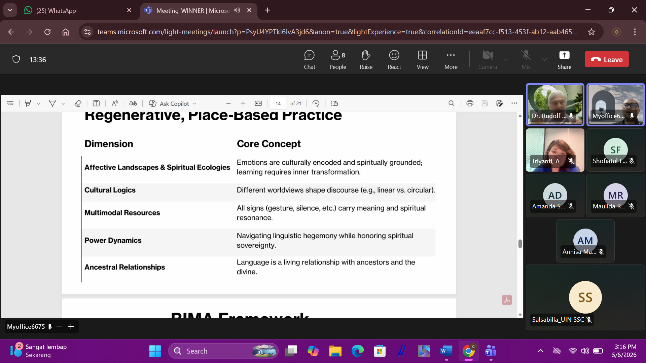This screenshot has width=646, height=363.
Task: Expand the microphone options chevron
Action: (x=544, y=59)
